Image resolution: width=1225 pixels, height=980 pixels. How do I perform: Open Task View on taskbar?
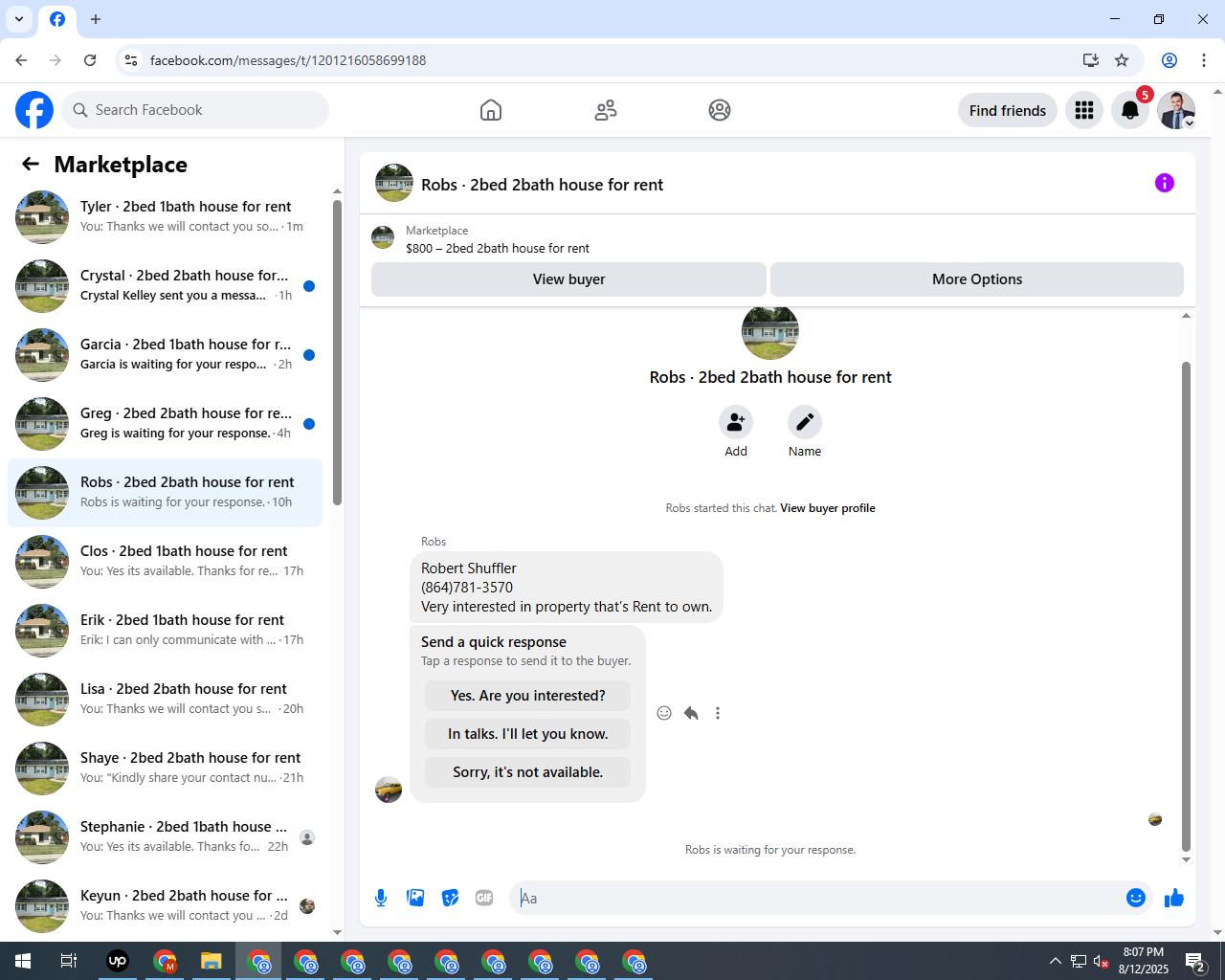tap(69, 961)
